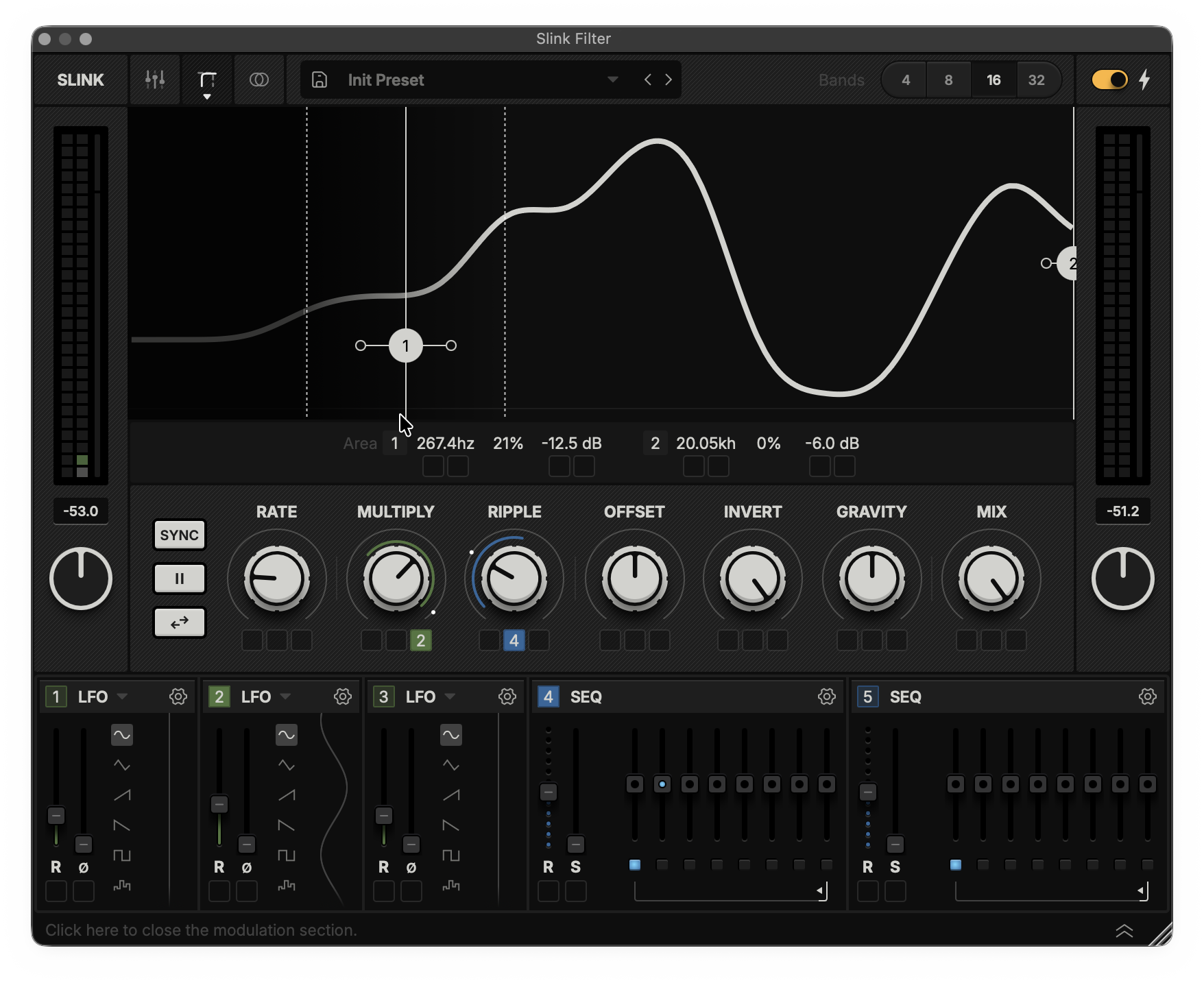Screen dimensions: 1204x983
Task: Select area 2 number label
Action: click(655, 444)
